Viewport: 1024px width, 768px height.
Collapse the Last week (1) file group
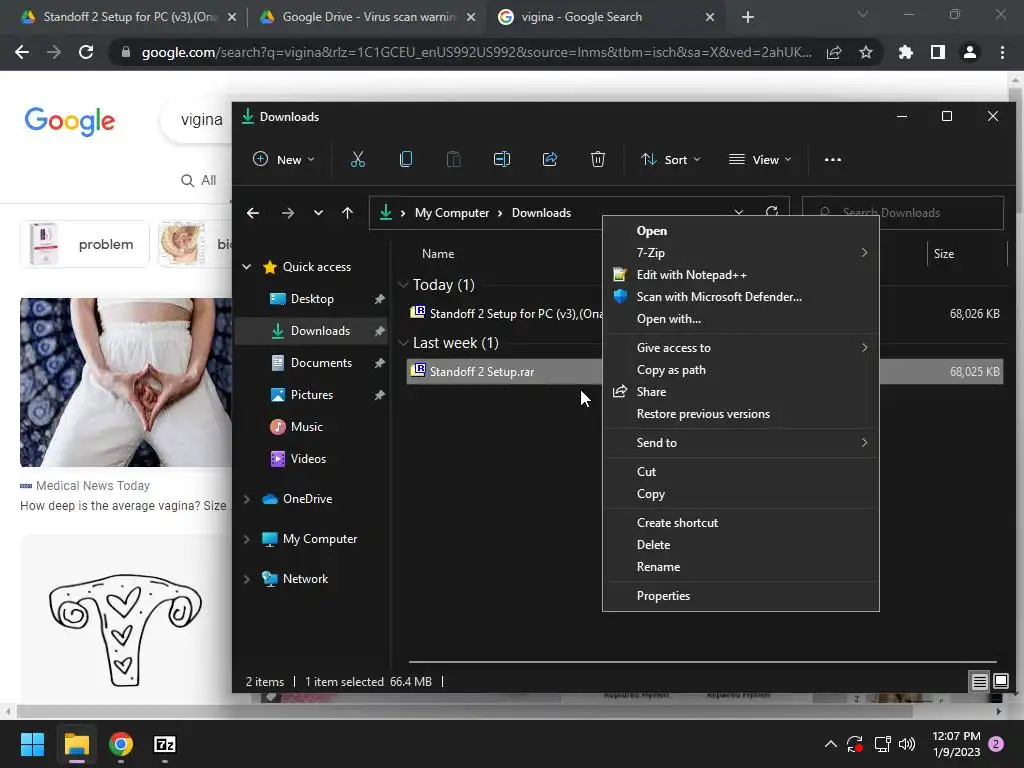(404, 343)
